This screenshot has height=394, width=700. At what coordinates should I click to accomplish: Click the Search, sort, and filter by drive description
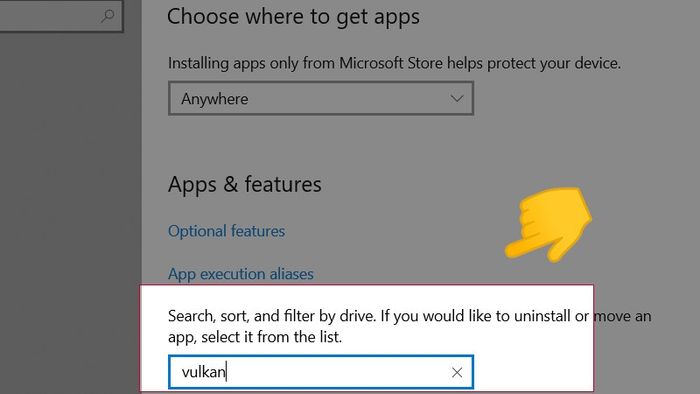pyautogui.click(x=409, y=326)
